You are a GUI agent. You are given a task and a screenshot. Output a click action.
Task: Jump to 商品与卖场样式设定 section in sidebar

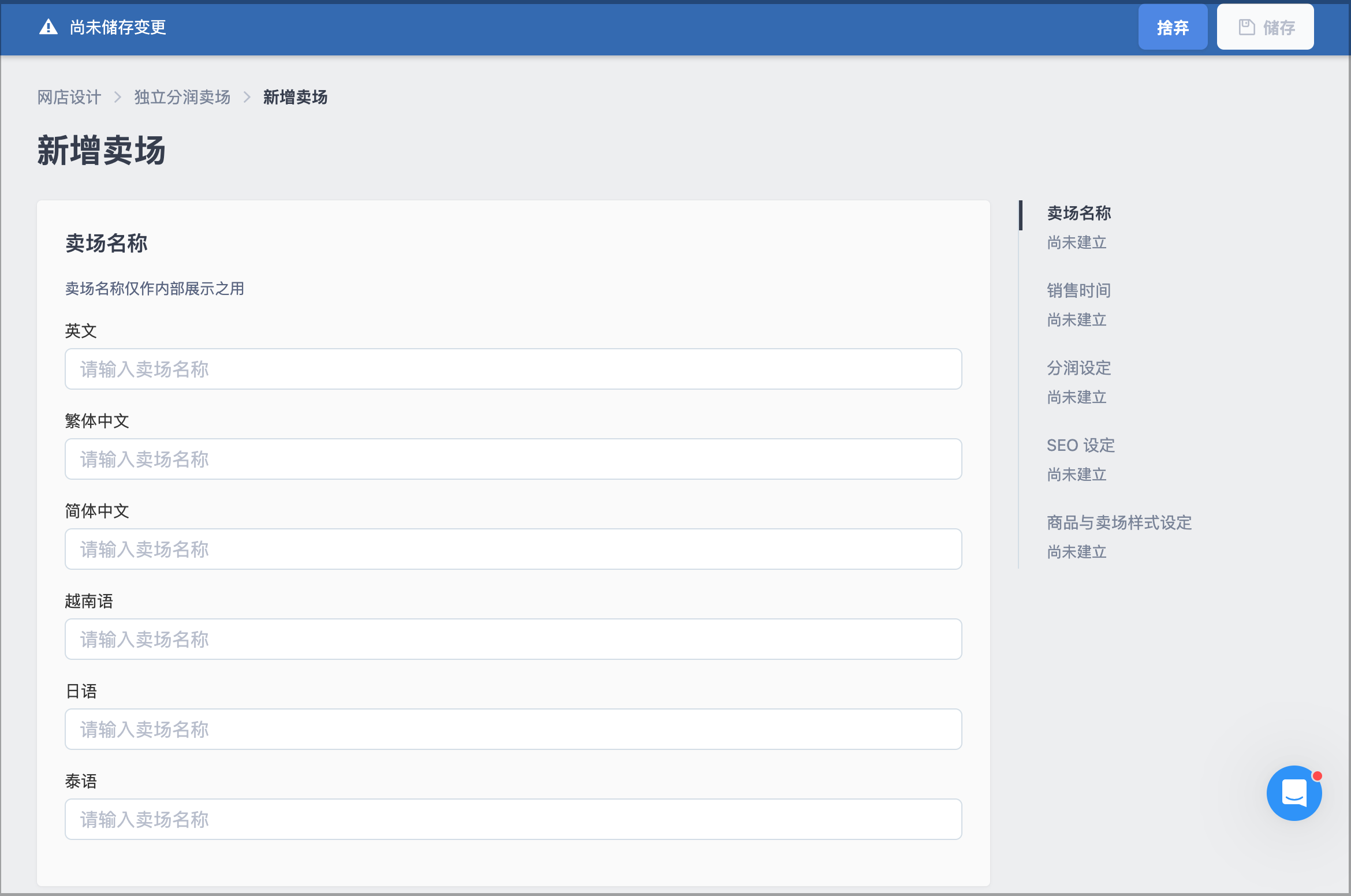click(x=1119, y=522)
